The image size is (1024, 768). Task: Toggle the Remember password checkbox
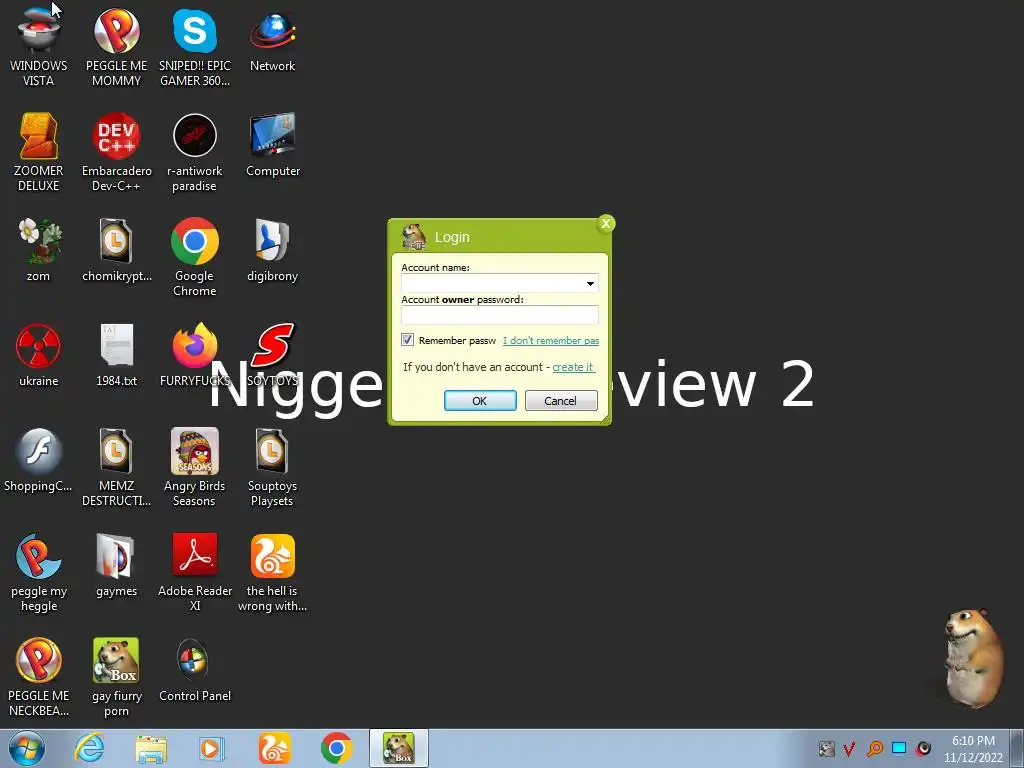tap(408, 340)
